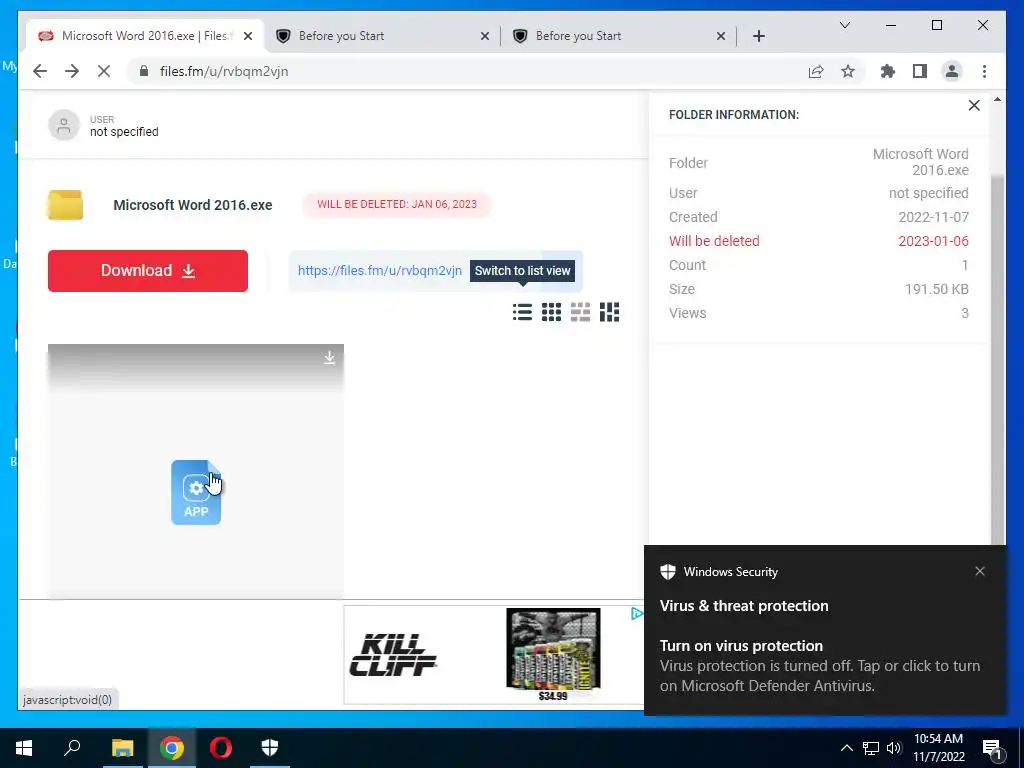Click the Microsoft Word 2016.exe folder name
This screenshot has height=768, width=1024.
193,205
